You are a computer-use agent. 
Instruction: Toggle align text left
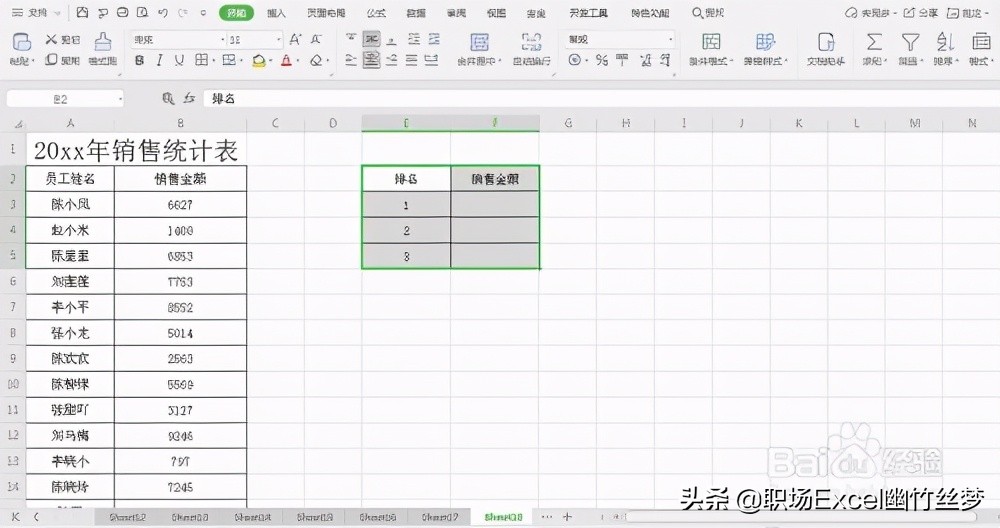tap(351, 60)
